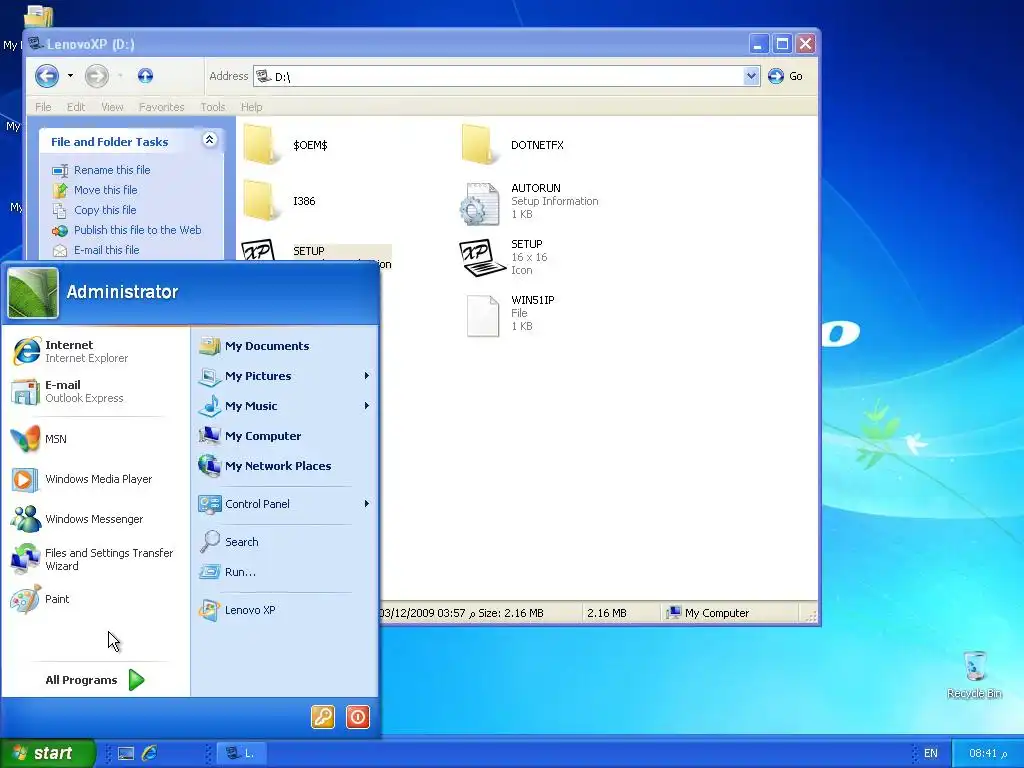Collapse the File and Folder Tasks panel
Screen dimensions: 1024x768
210,140
